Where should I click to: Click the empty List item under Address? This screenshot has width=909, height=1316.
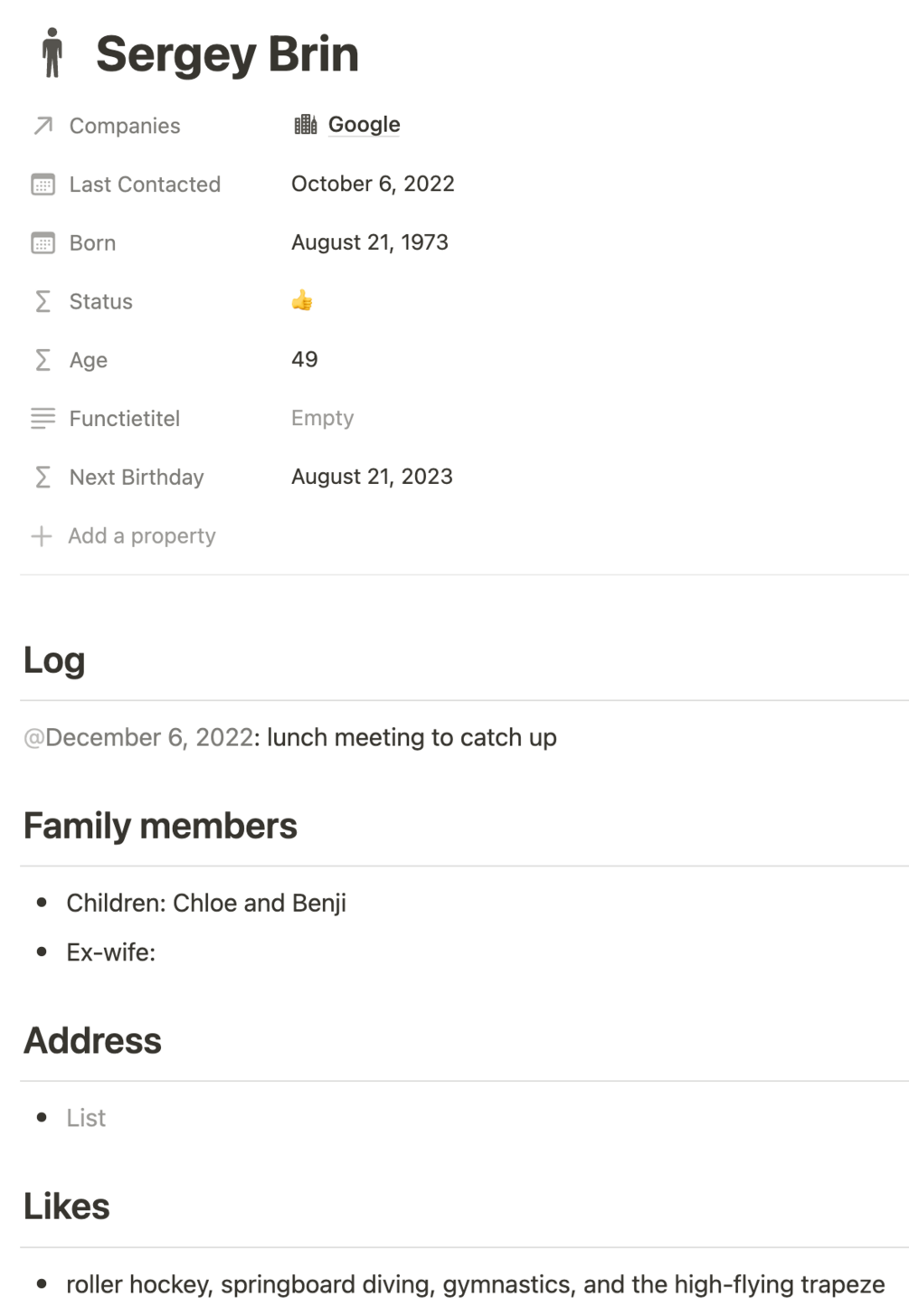(86, 1118)
